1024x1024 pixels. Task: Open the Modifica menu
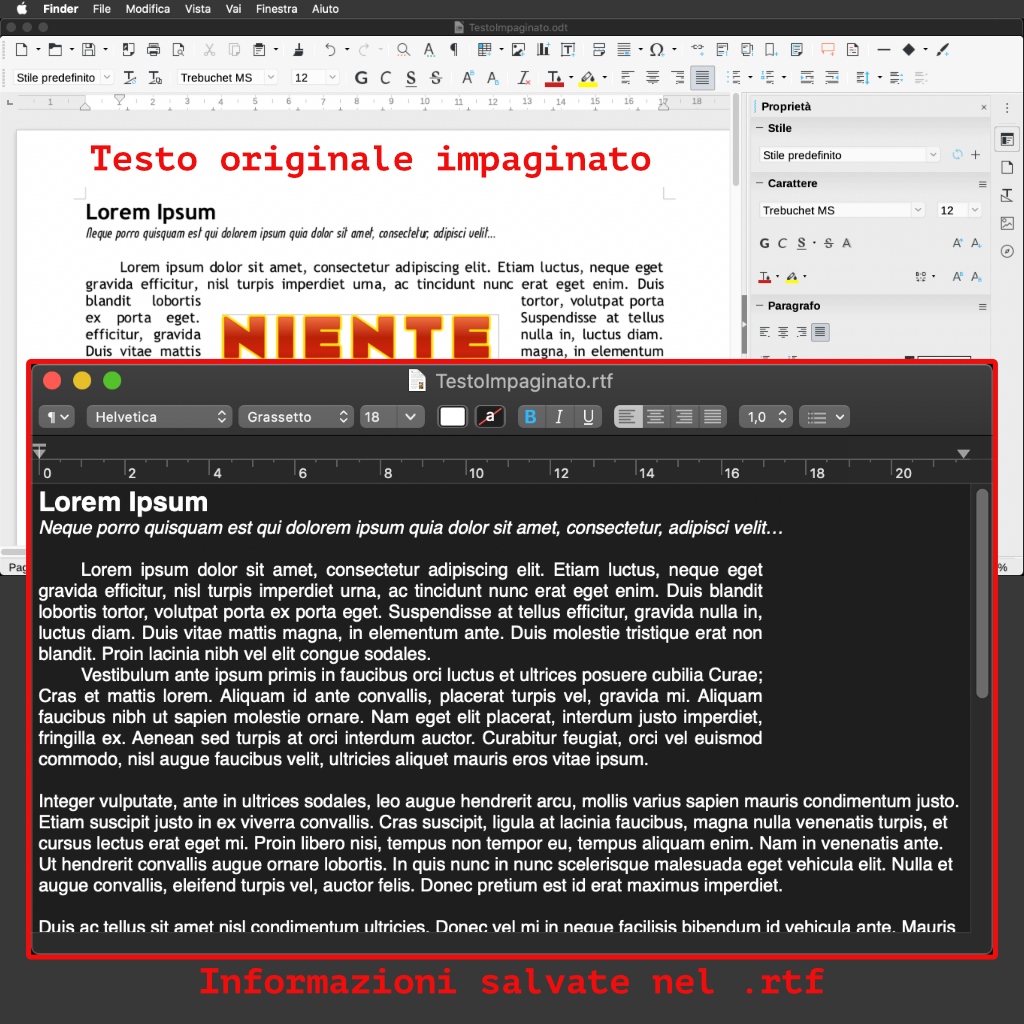click(147, 9)
